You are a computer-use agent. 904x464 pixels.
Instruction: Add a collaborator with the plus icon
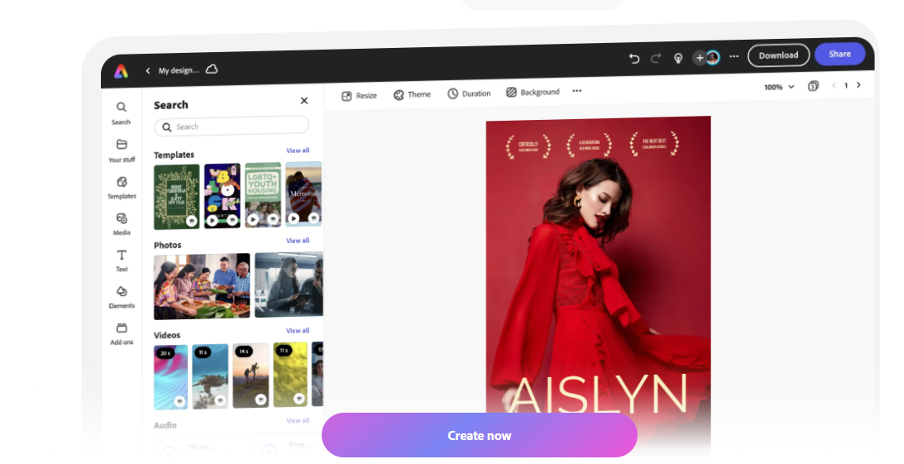[699, 58]
